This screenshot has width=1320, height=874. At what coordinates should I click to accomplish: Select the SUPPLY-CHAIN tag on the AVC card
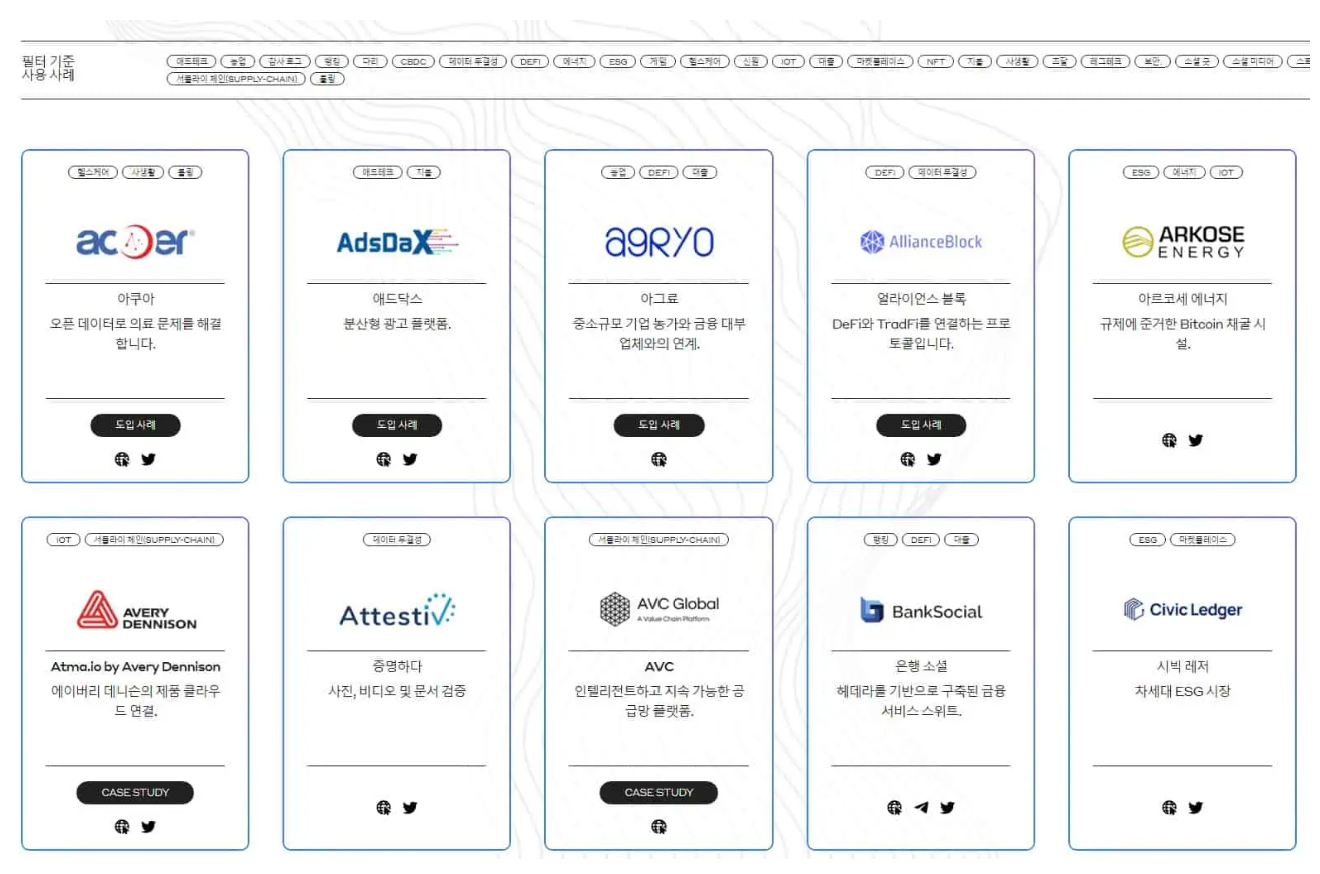point(658,539)
